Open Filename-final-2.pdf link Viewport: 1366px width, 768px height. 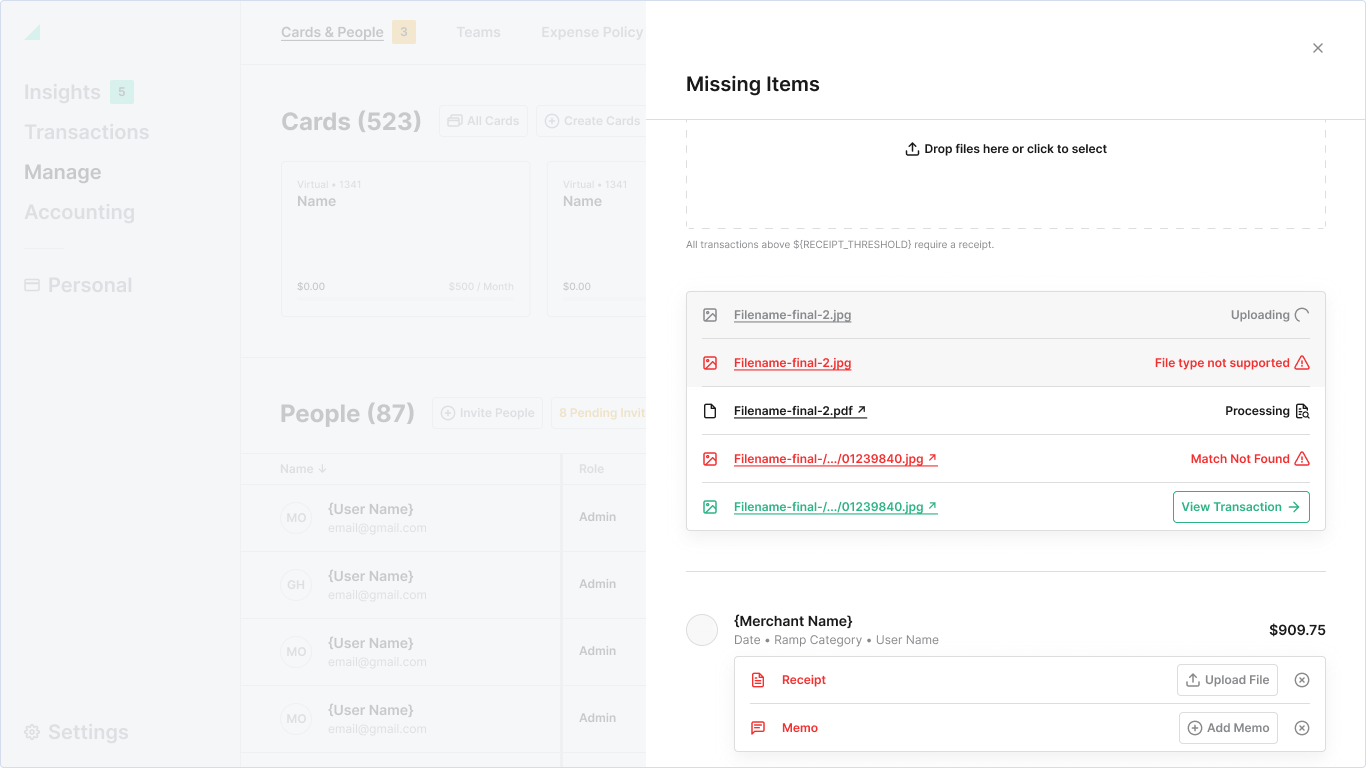click(x=800, y=411)
